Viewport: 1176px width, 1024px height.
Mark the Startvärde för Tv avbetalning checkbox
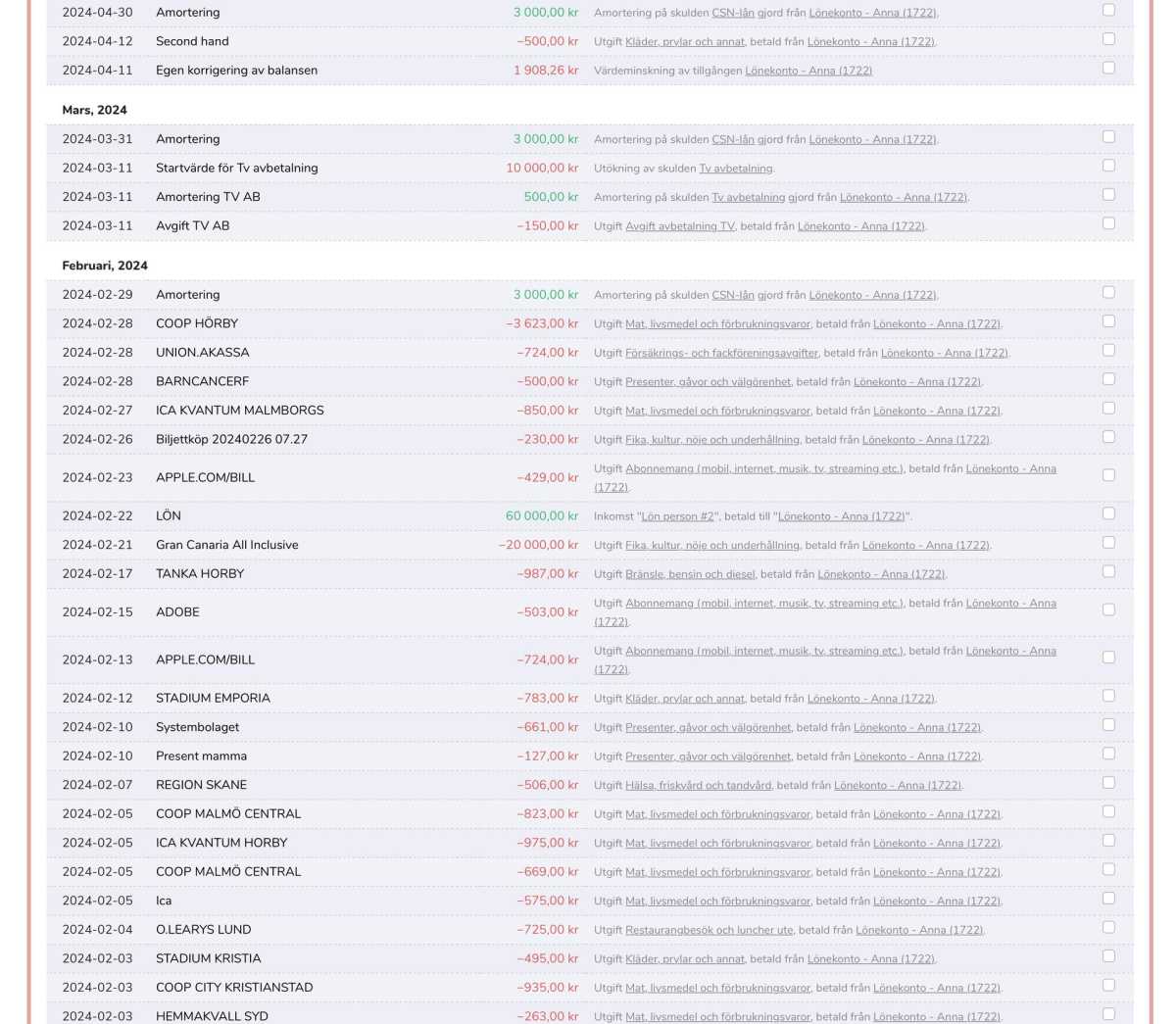[1108, 166]
